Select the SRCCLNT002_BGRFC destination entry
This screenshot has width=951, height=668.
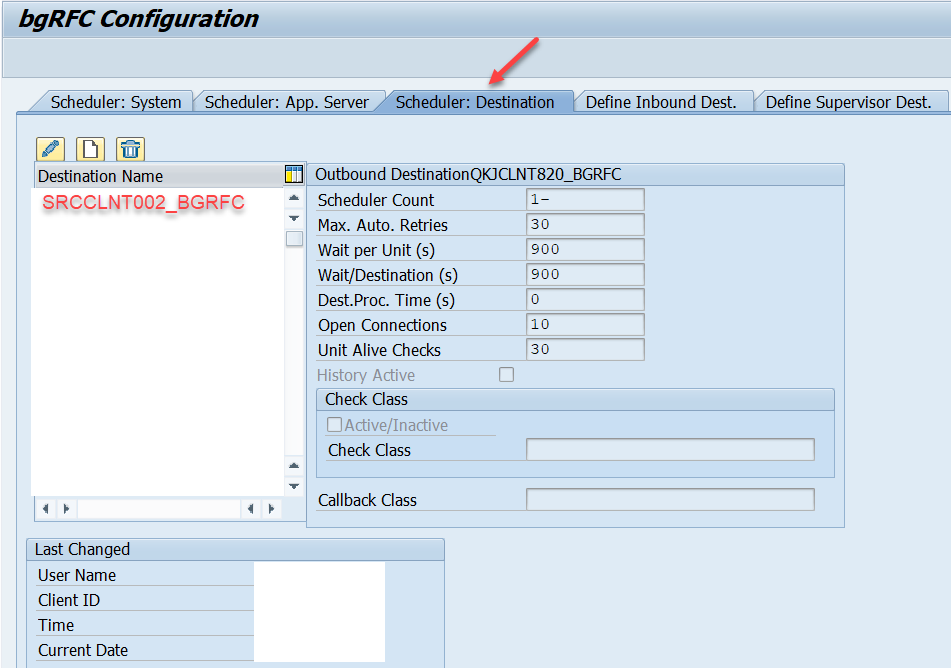(x=142, y=202)
